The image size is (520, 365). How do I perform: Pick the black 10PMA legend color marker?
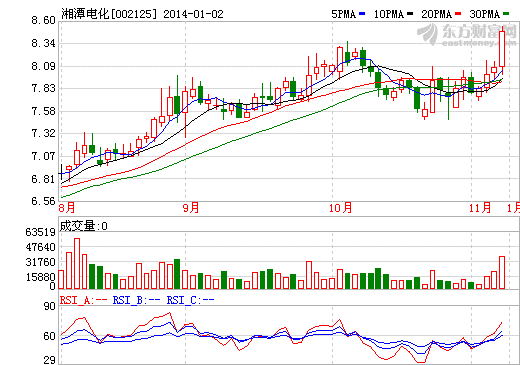pyautogui.click(x=410, y=14)
